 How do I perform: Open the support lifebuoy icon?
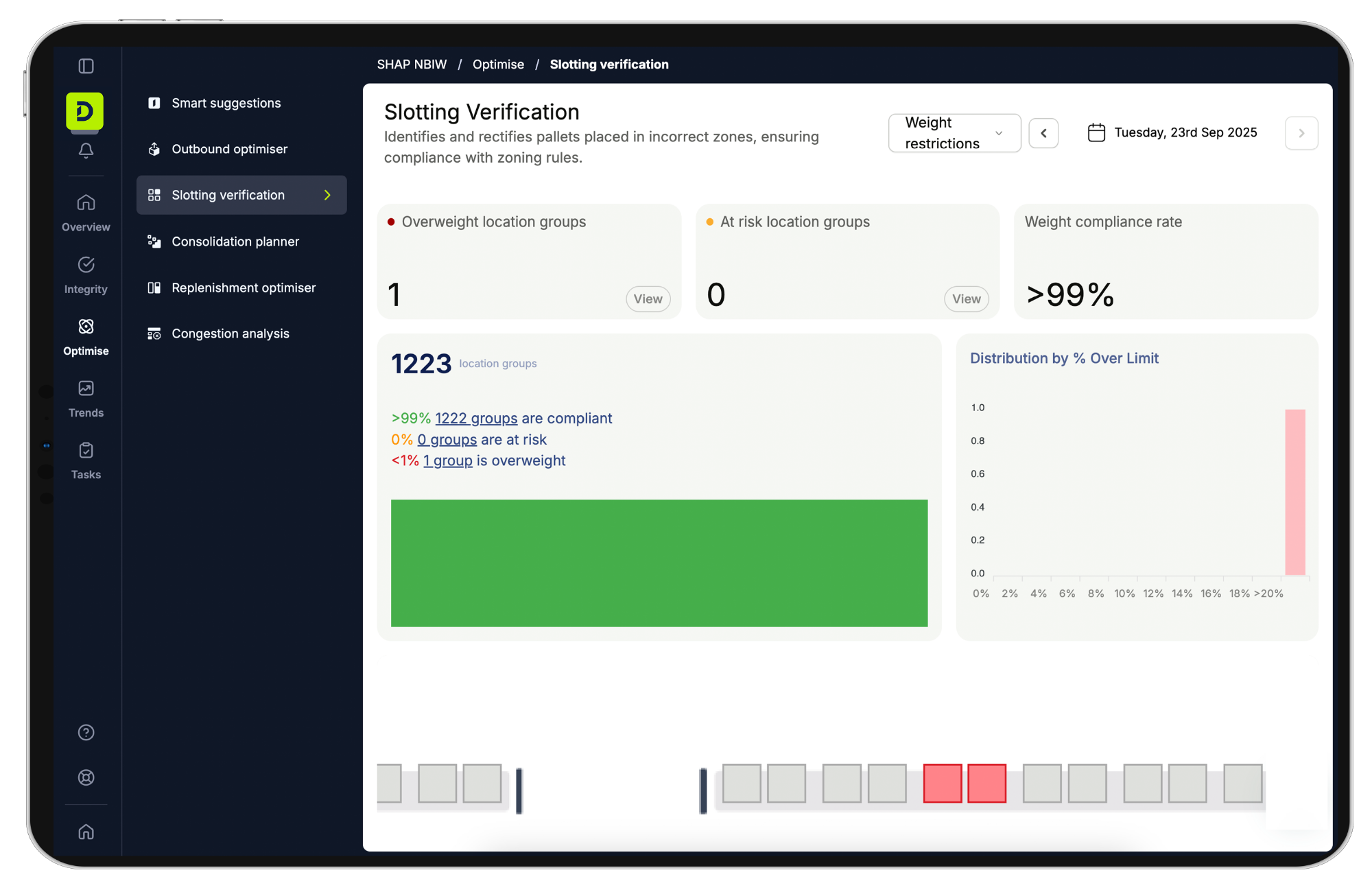(x=86, y=777)
